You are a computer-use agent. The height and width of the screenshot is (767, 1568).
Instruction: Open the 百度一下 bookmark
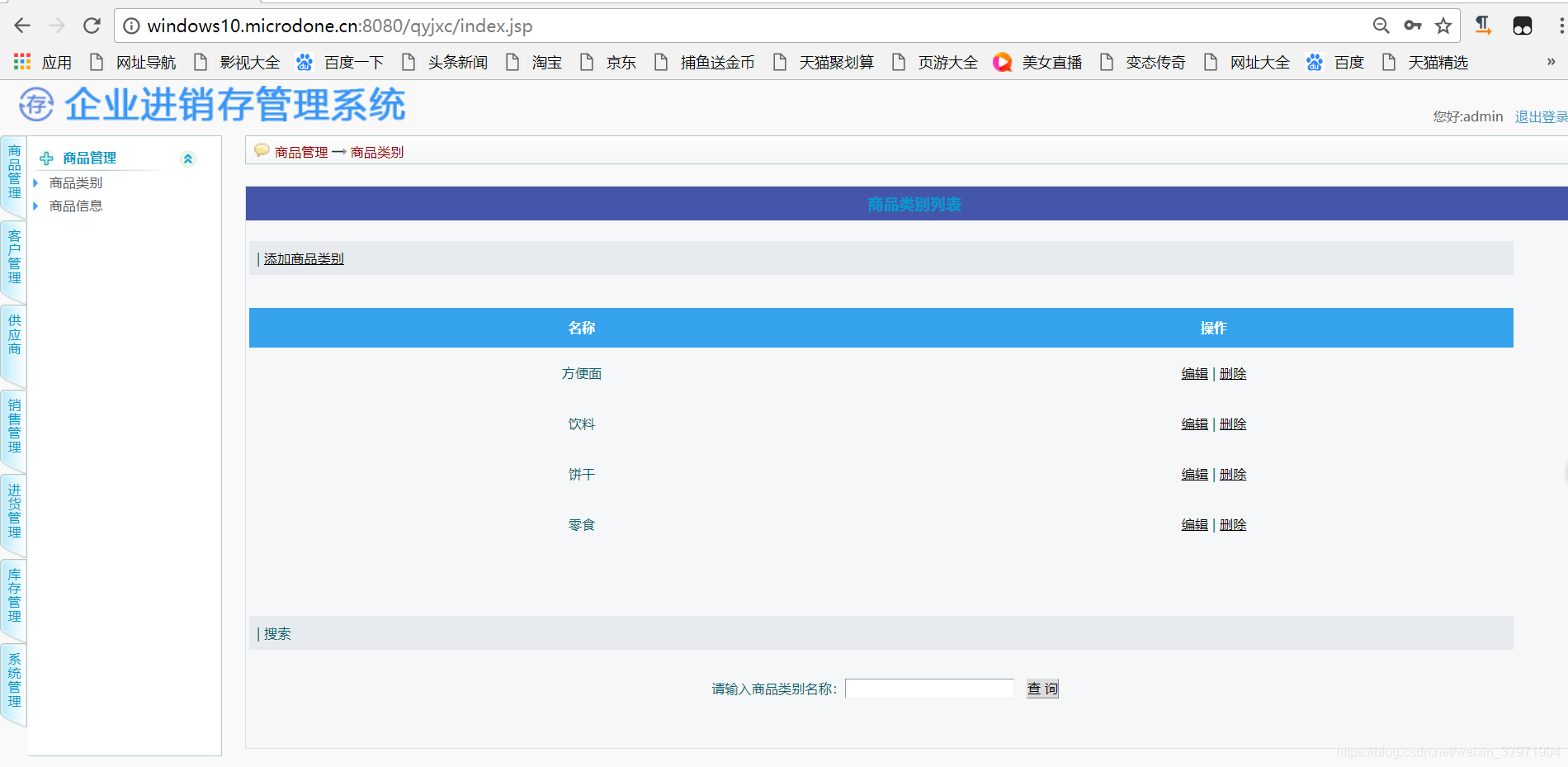[341, 62]
